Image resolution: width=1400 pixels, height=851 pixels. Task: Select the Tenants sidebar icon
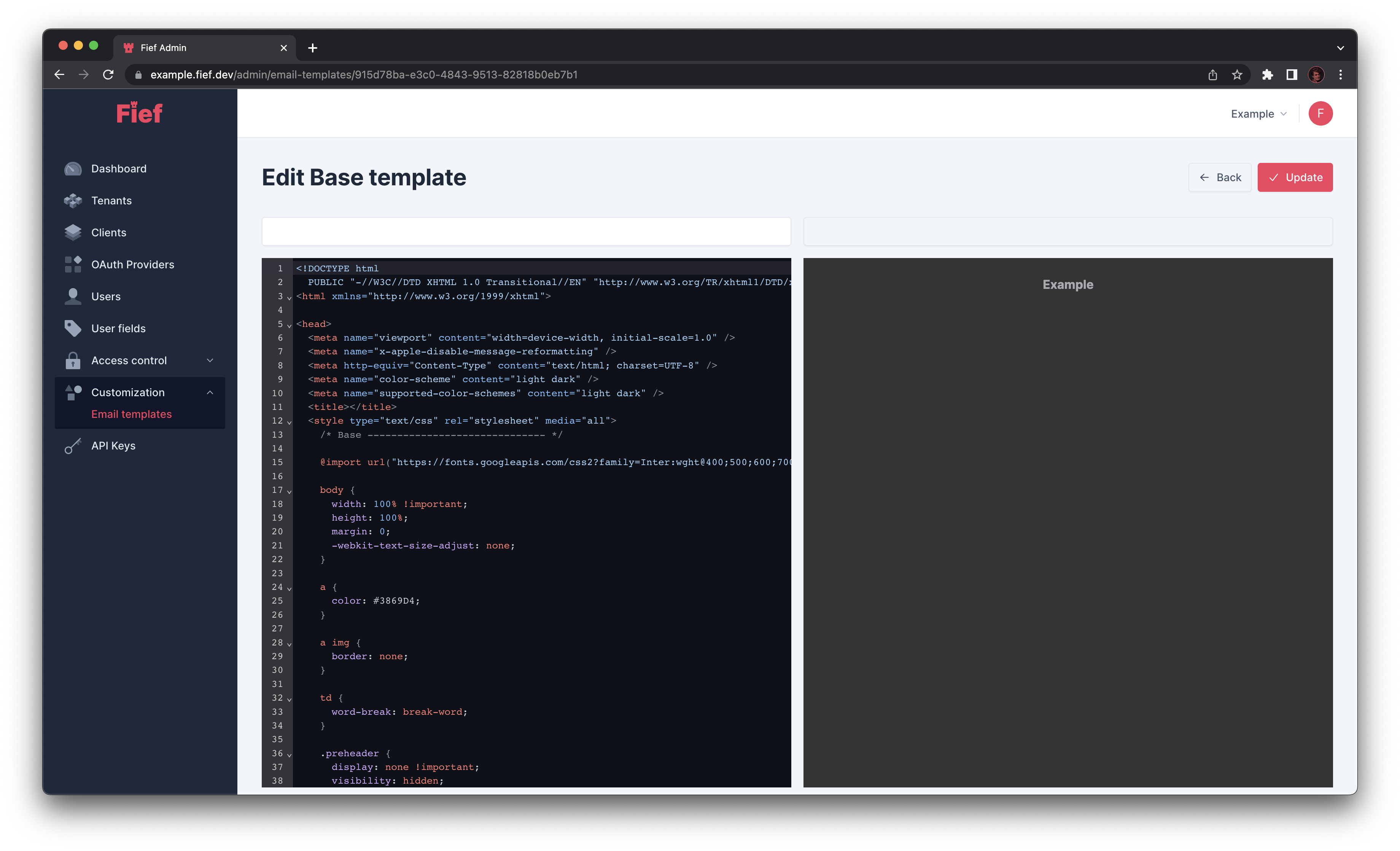click(73, 201)
